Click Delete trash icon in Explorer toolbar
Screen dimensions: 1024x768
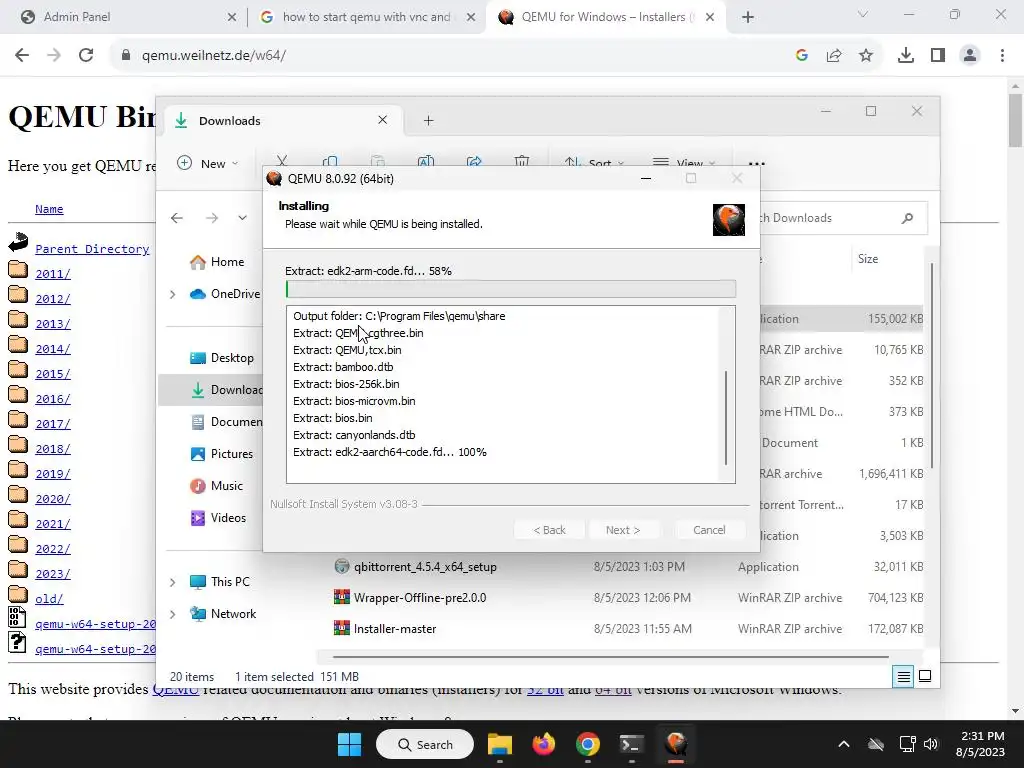pos(522,161)
